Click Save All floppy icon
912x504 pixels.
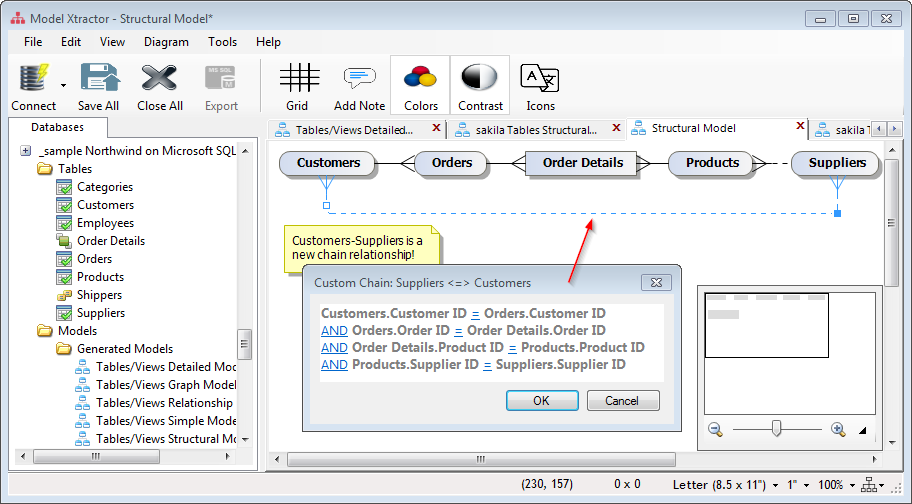pyautogui.click(x=99, y=78)
